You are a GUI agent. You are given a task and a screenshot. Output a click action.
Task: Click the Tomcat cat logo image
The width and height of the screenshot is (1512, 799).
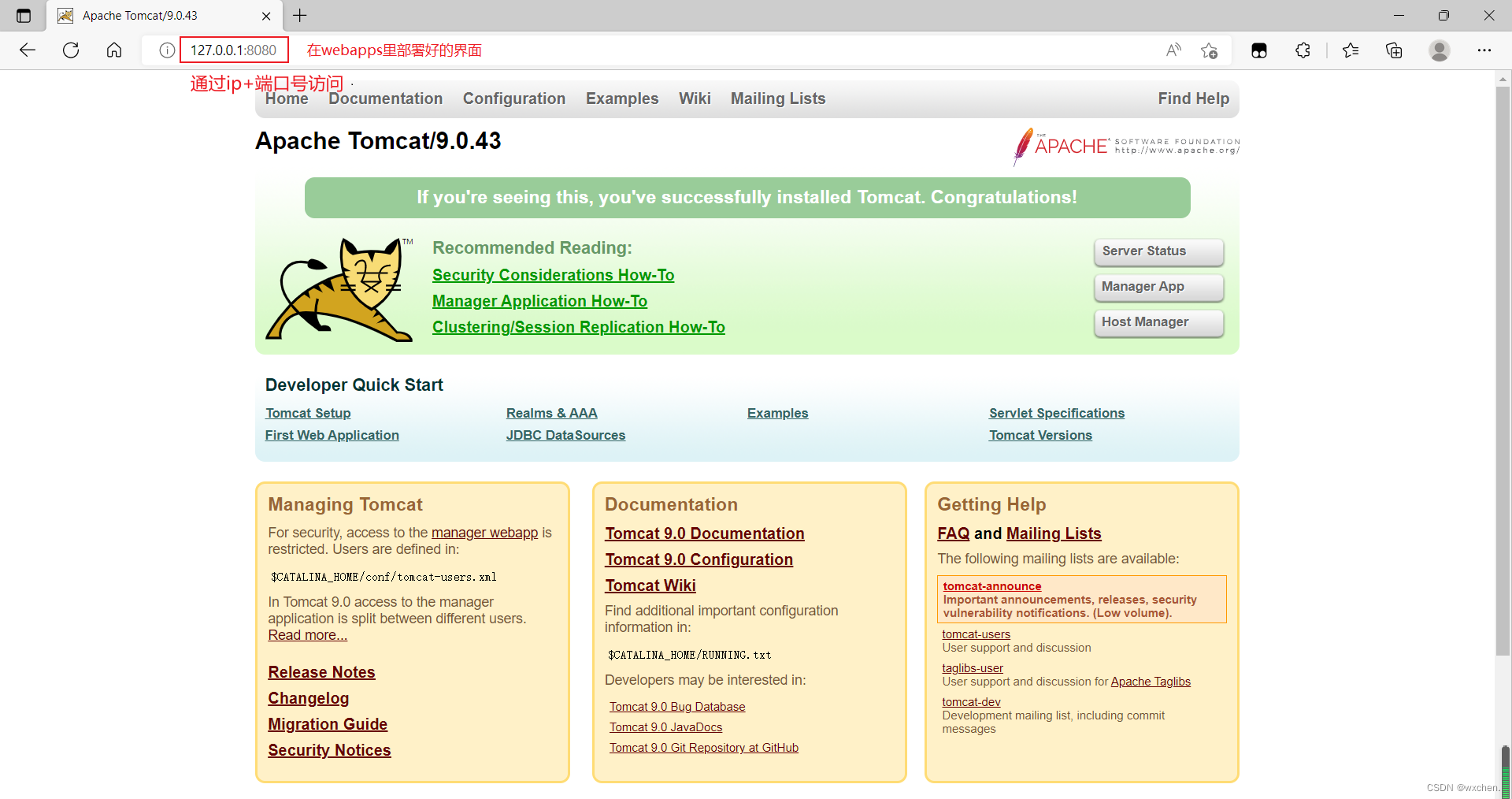pos(339,289)
